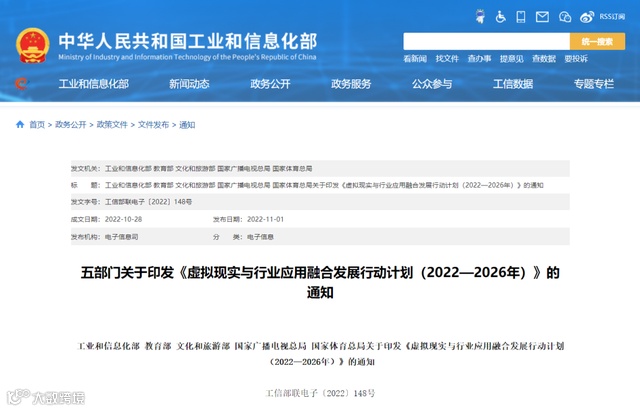Viewport: 640px width, 411px height.
Task: Open the 政务服务 nav menu
Action: click(351, 84)
